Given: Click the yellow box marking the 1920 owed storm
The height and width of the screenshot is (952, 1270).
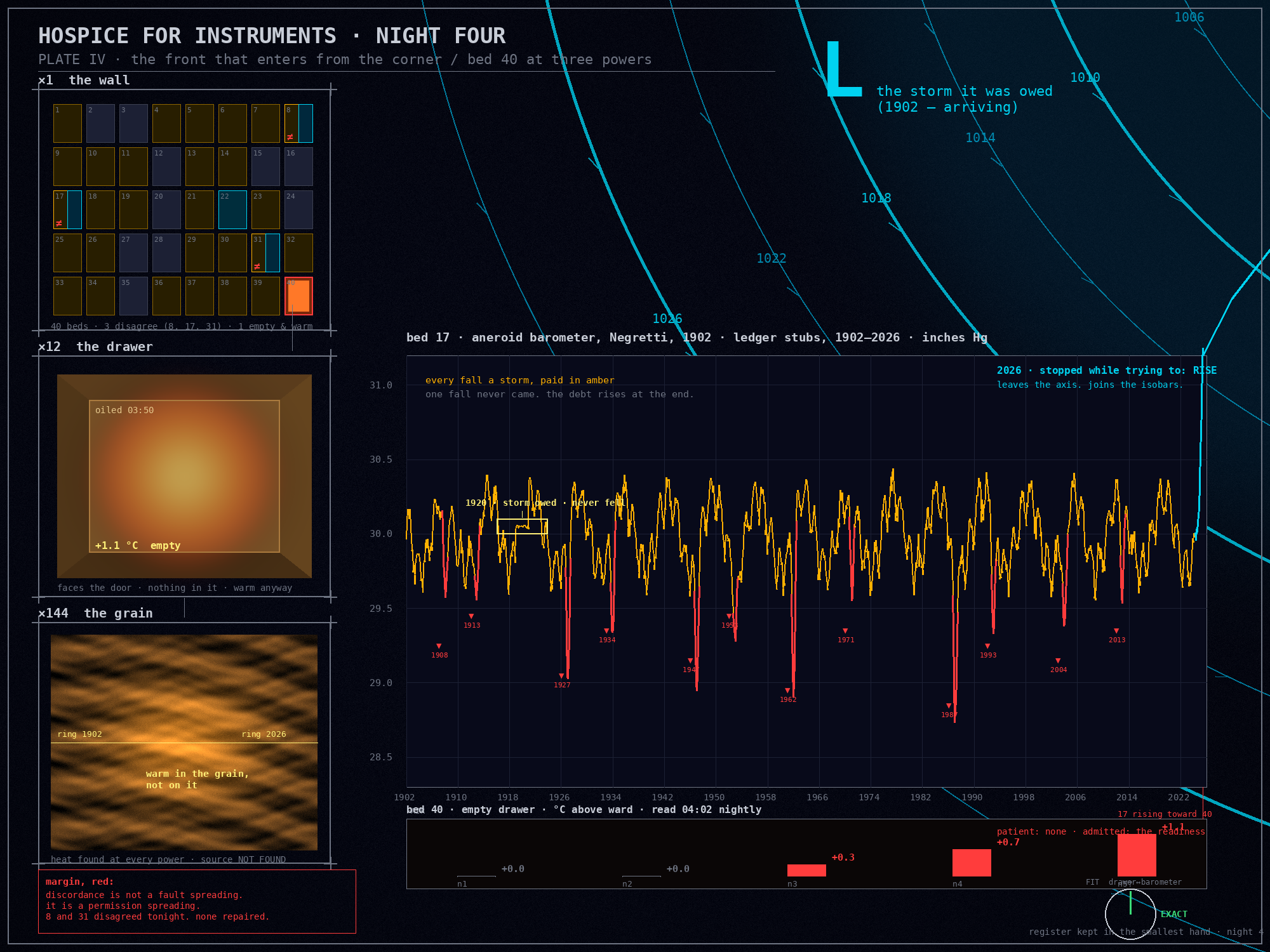Looking at the screenshot, I should click(522, 526).
